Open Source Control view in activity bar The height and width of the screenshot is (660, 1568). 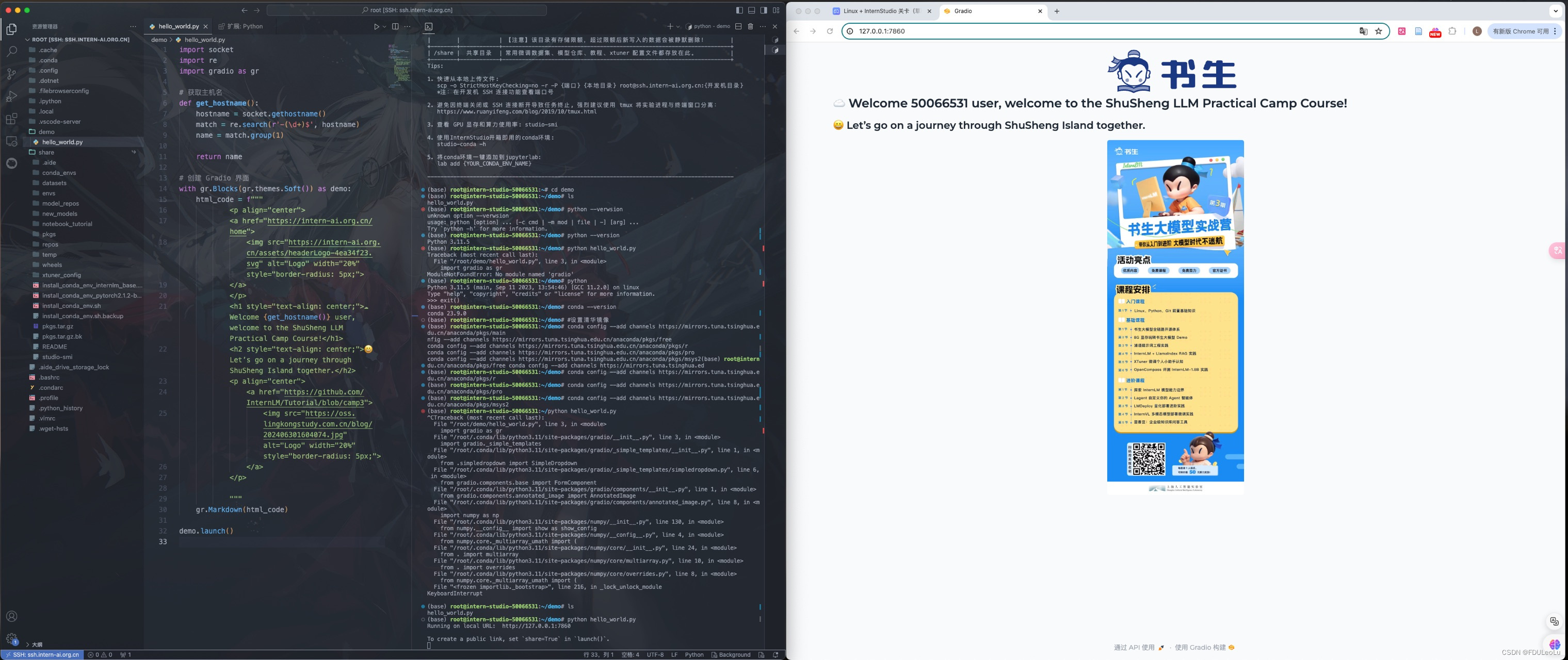tap(11, 74)
